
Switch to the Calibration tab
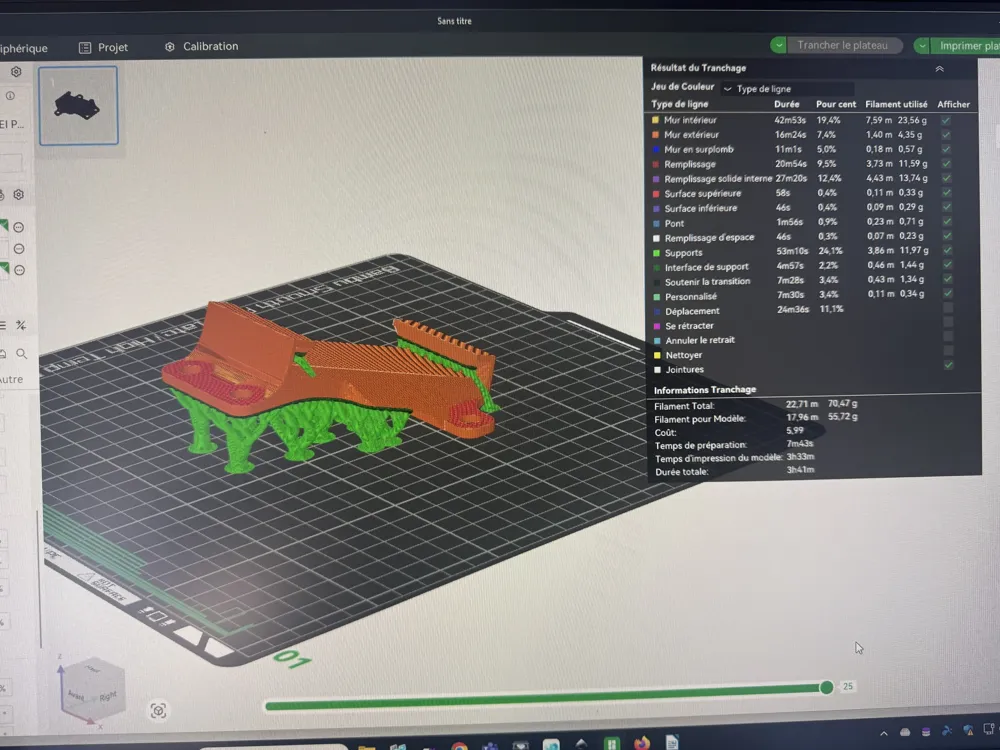click(202, 47)
